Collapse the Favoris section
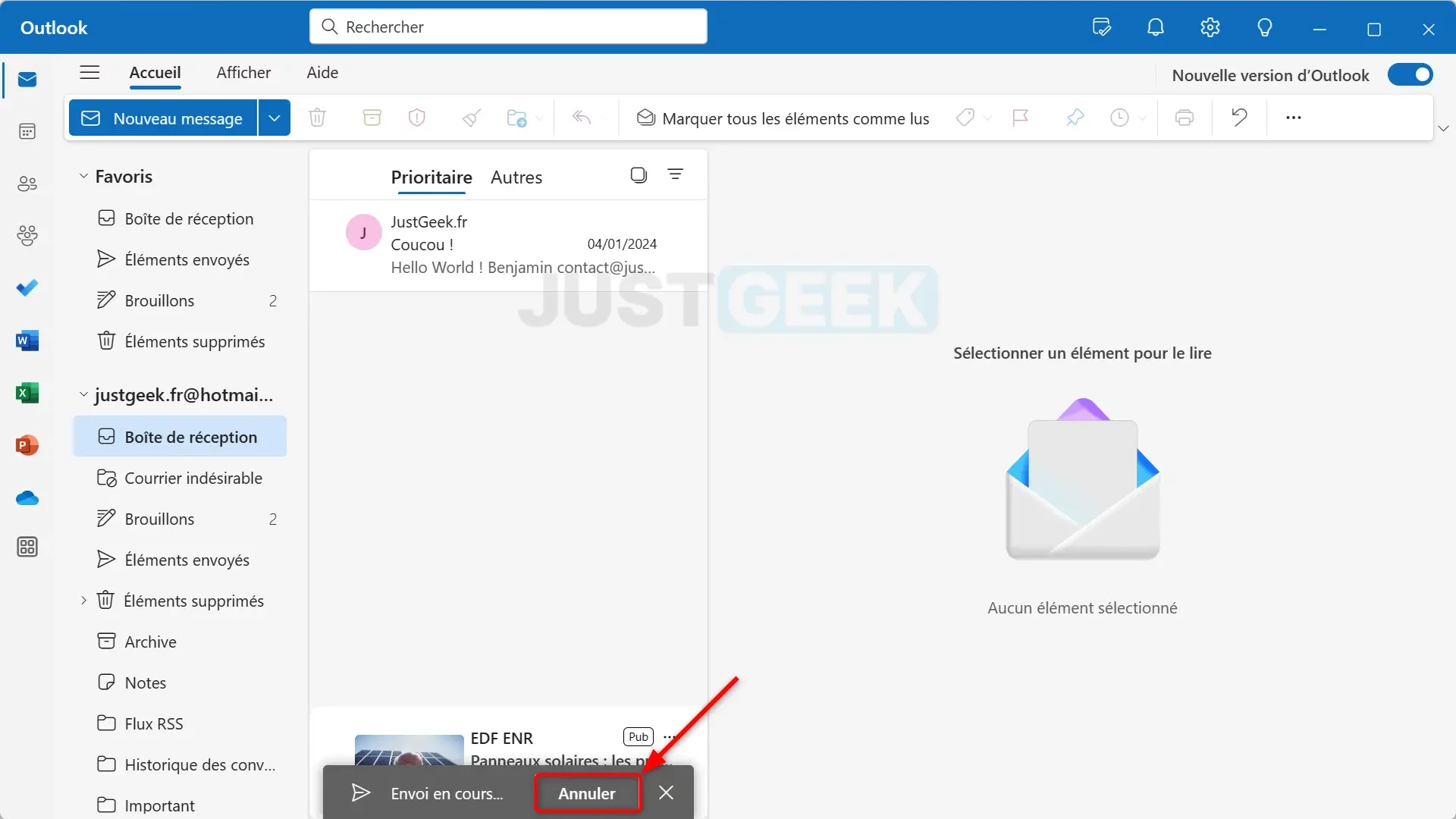Image resolution: width=1456 pixels, height=819 pixels. click(83, 176)
